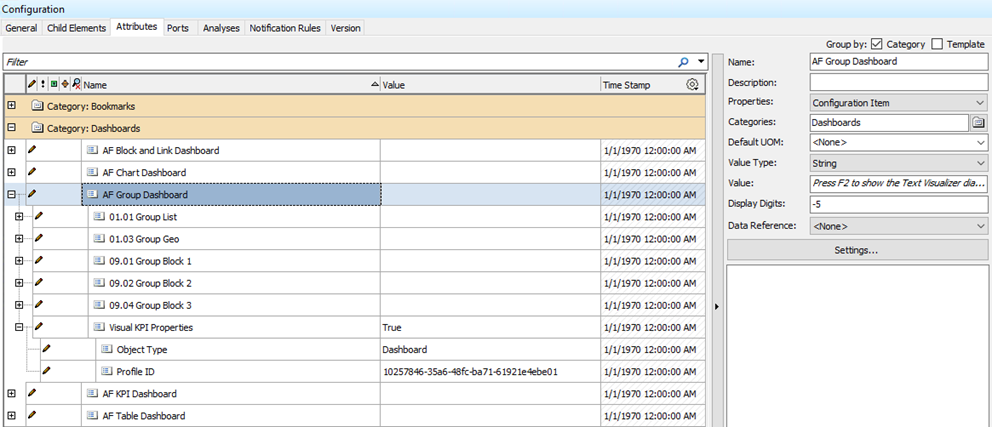Click the pencil column header icon
992x427 pixels.
coord(32,85)
